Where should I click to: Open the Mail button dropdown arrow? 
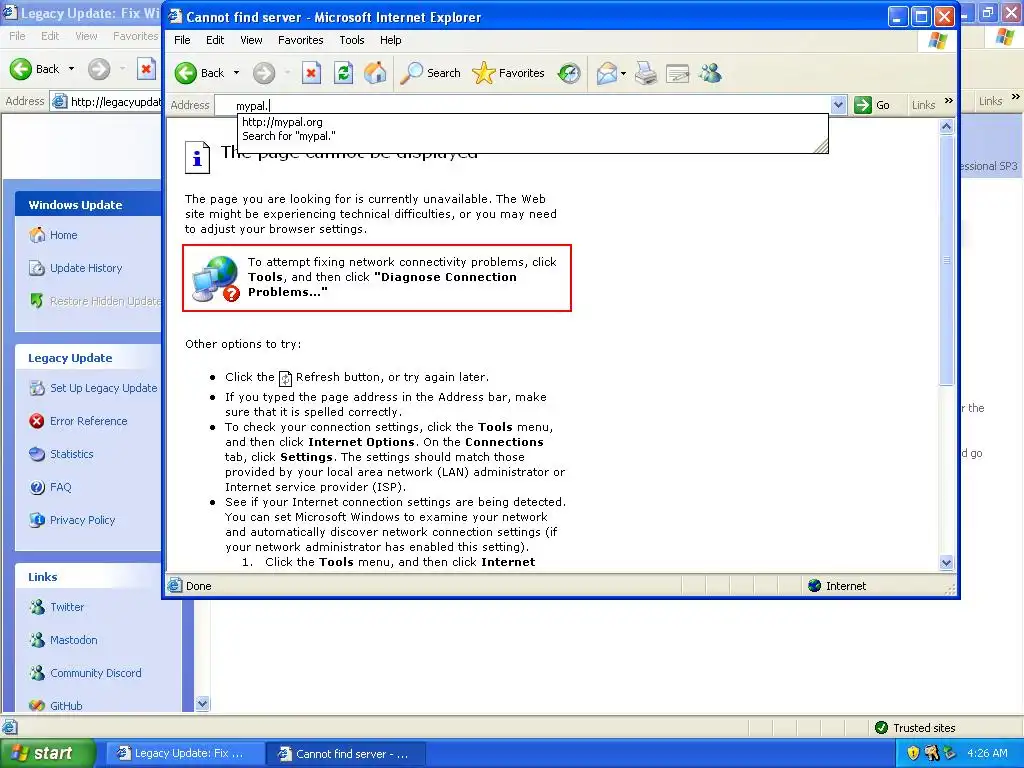point(623,73)
